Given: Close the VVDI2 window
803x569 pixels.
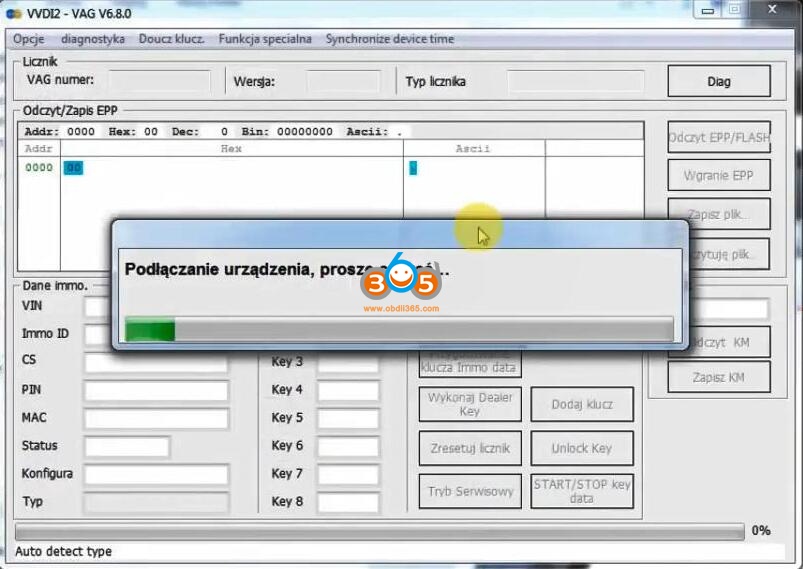Looking at the screenshot, I should pyautogui.click(x=772, y=10).
